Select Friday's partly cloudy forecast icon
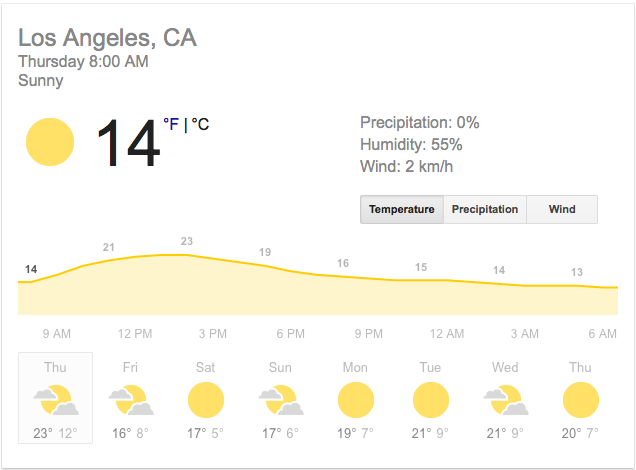 point(131,400)
